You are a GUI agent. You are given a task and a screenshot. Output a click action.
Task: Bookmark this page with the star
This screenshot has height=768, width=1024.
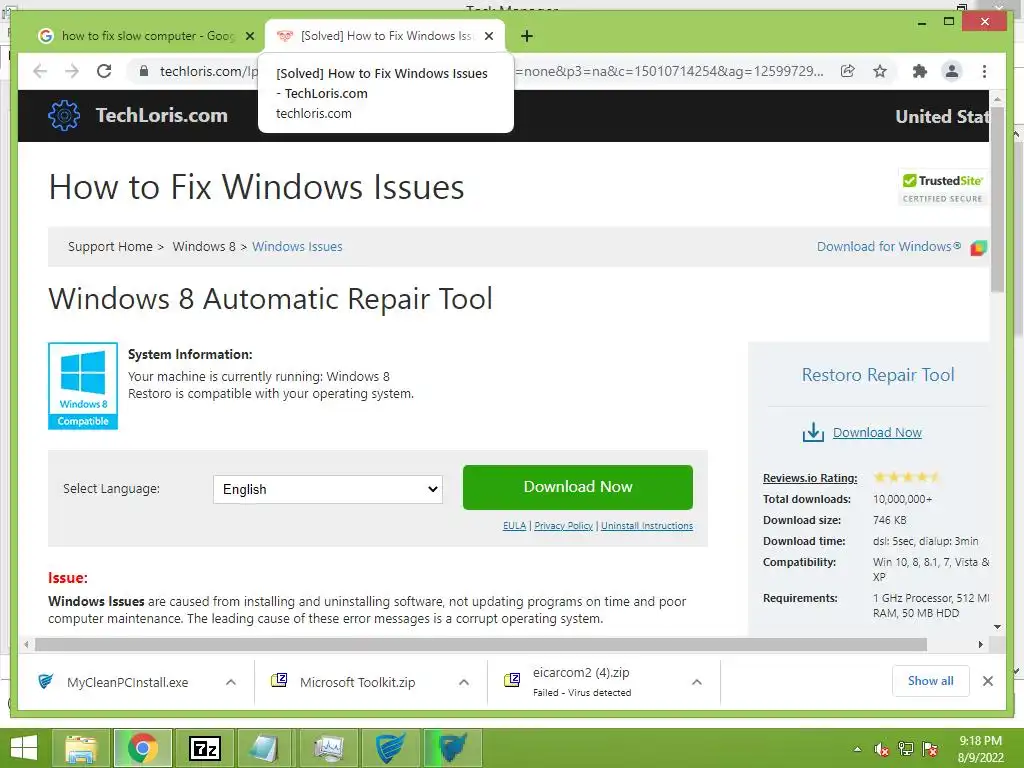pos(880,71)
